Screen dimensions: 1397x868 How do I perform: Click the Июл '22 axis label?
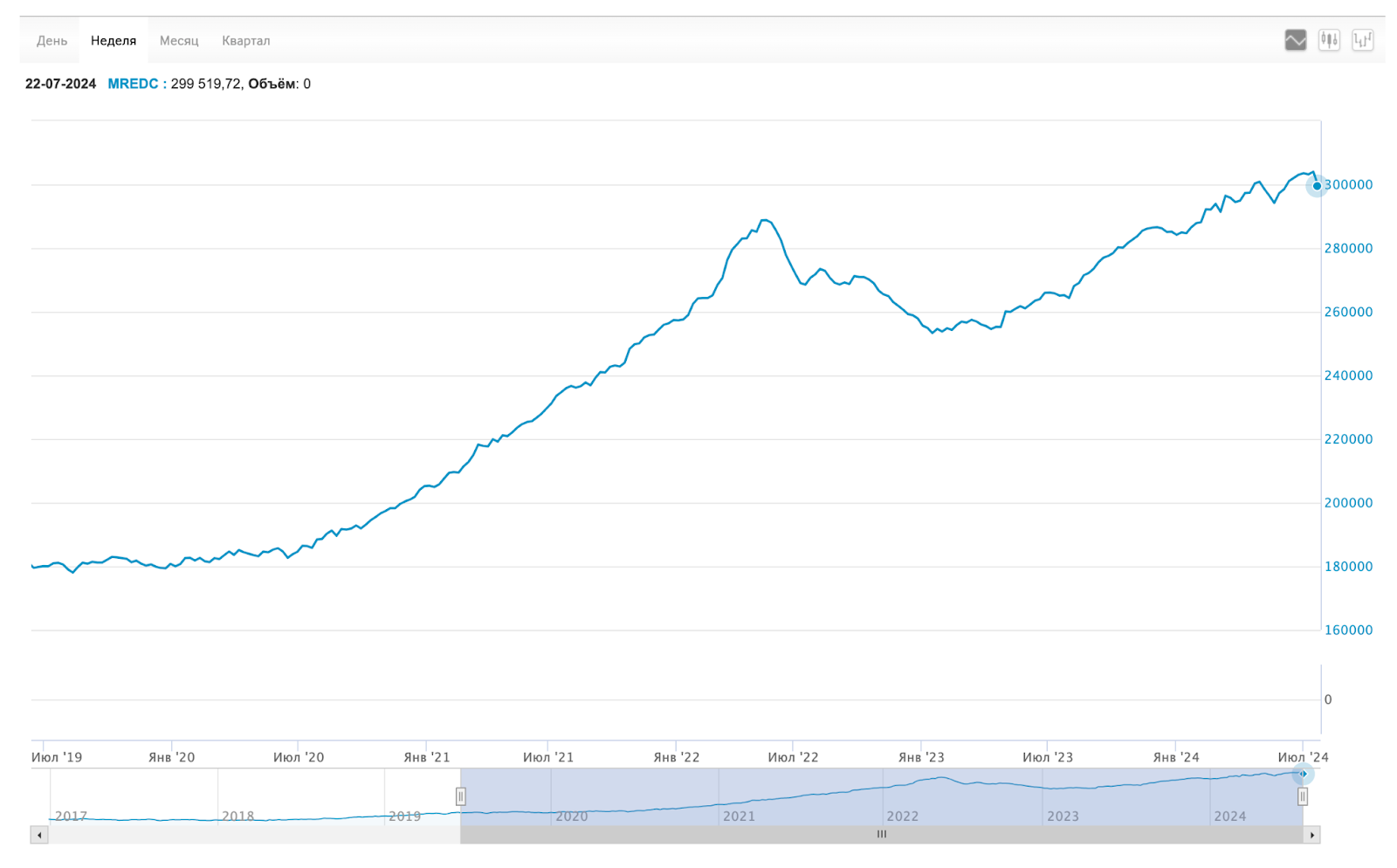794,757
